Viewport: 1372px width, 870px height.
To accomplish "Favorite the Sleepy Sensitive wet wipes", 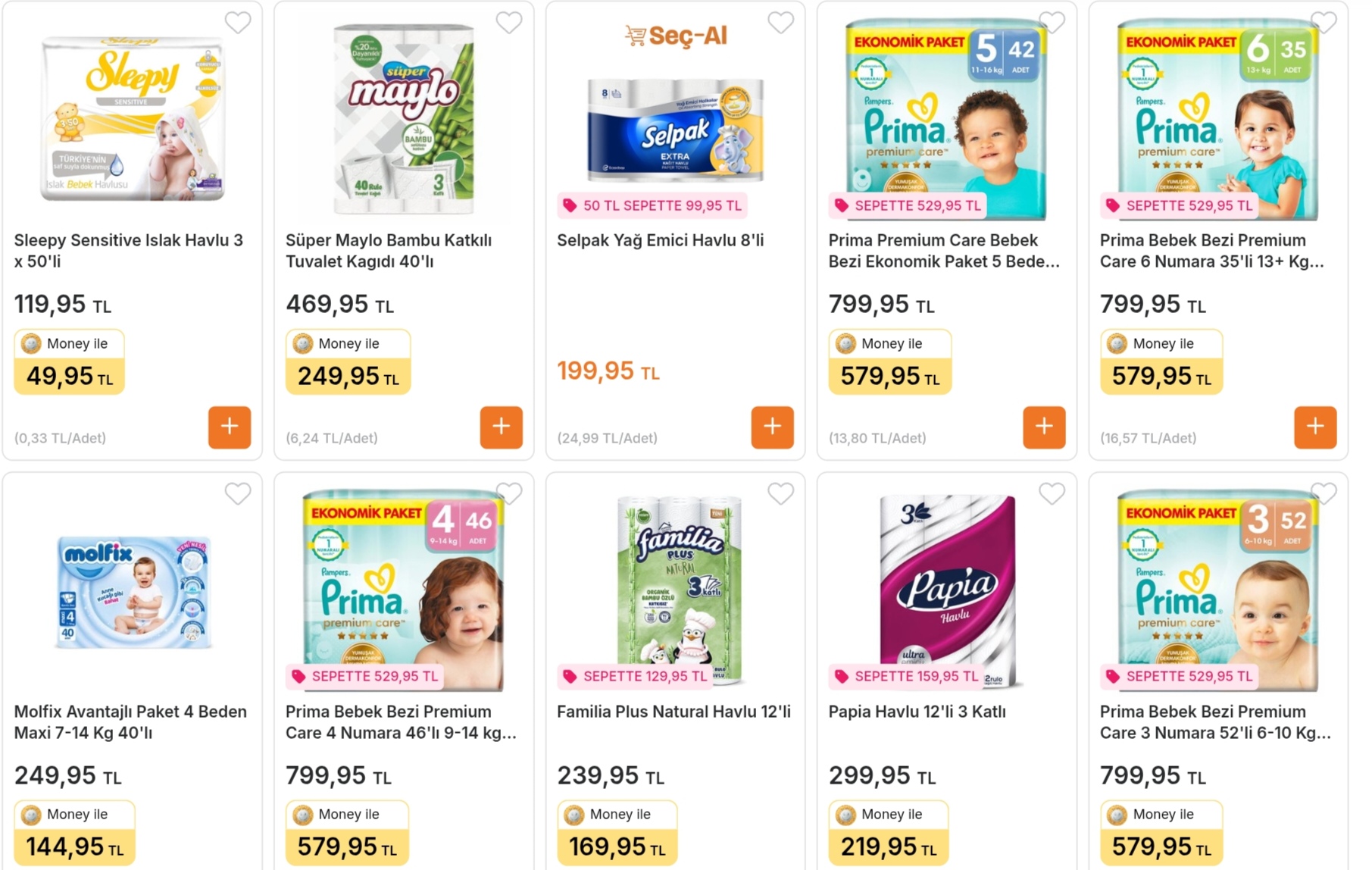I will [x=238, y=23].
